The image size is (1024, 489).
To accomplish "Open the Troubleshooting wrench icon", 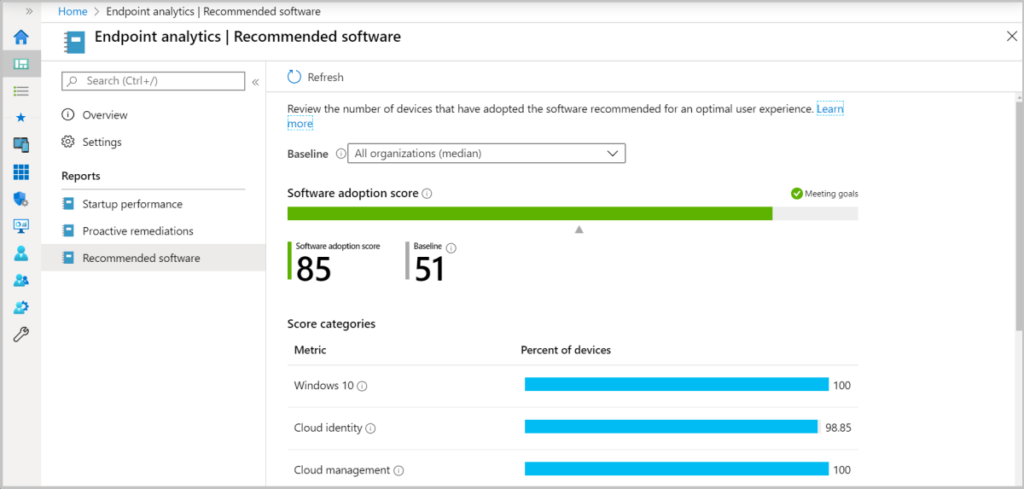I will 20,334.
